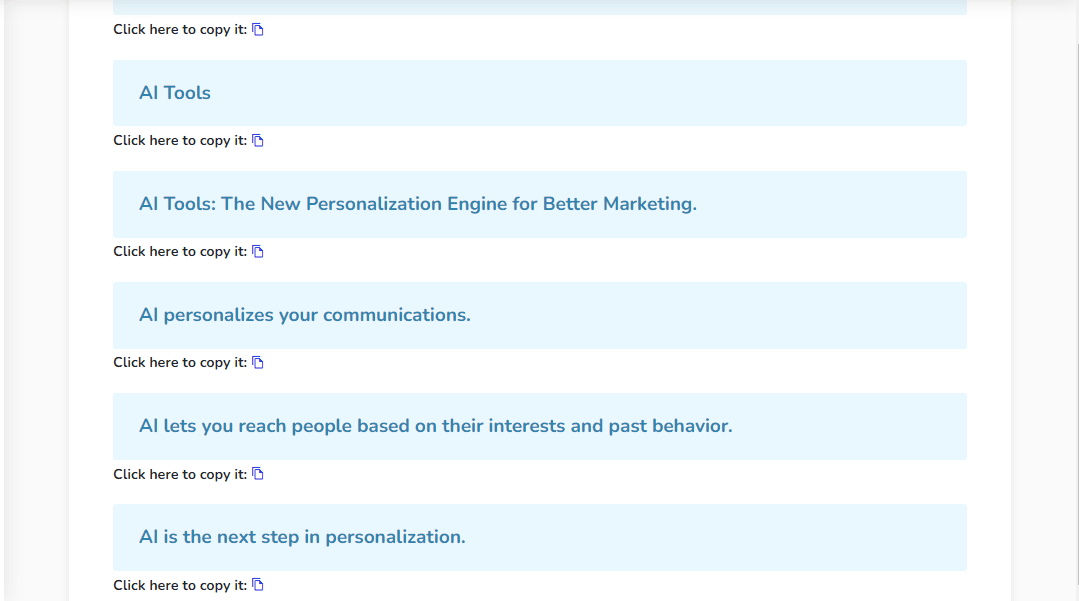Copy the "AI Tools" result using its clipboard icon
Screen dimensions: 1079x601
(258, 140)
